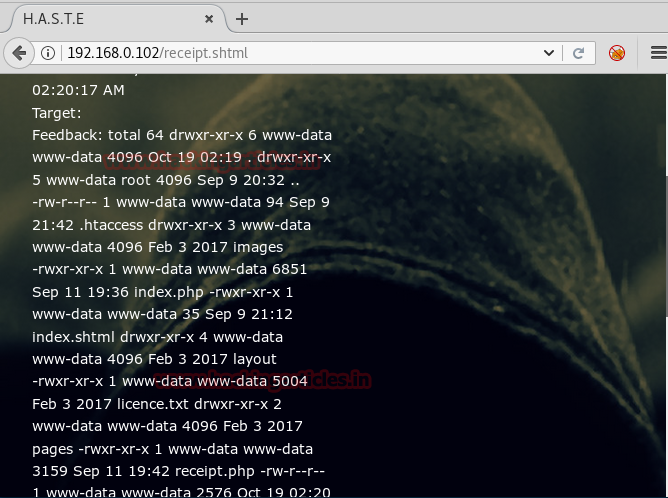Click the "layout" directory name text
668x498 pixels.
tap(255, 359)
